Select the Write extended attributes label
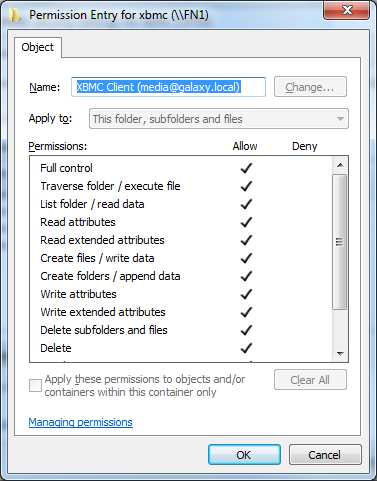Screen dimensions: 377x481 pyautogui.click(x=103, y=312)
